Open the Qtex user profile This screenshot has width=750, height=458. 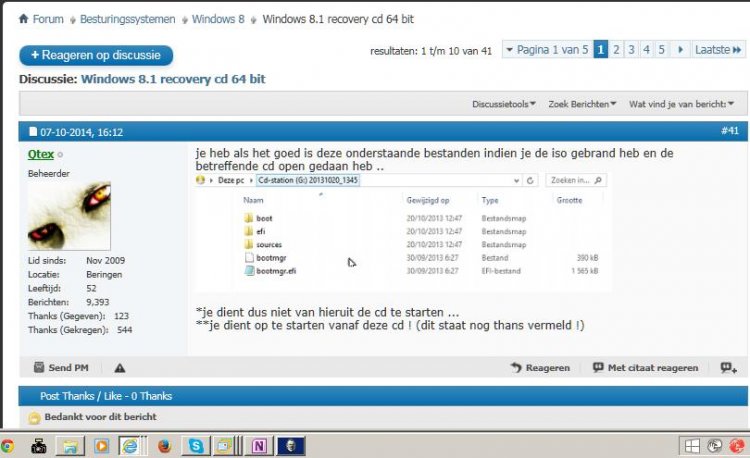coord(41,154)
